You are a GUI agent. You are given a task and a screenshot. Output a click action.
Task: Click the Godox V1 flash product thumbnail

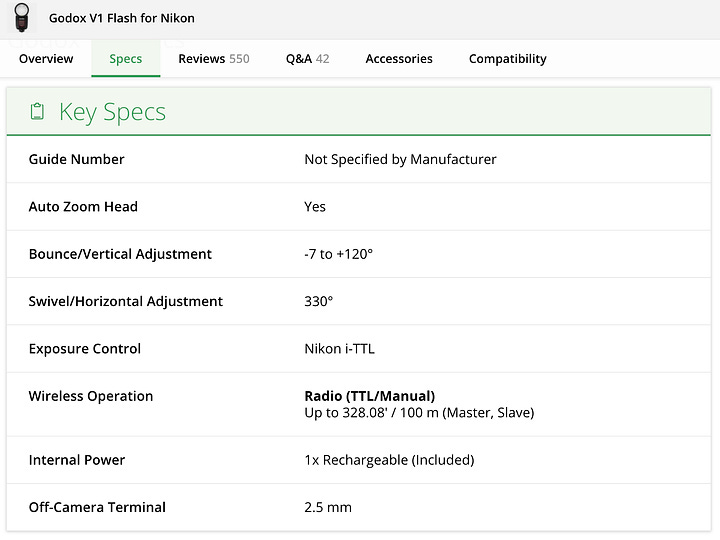pos(21,17)
